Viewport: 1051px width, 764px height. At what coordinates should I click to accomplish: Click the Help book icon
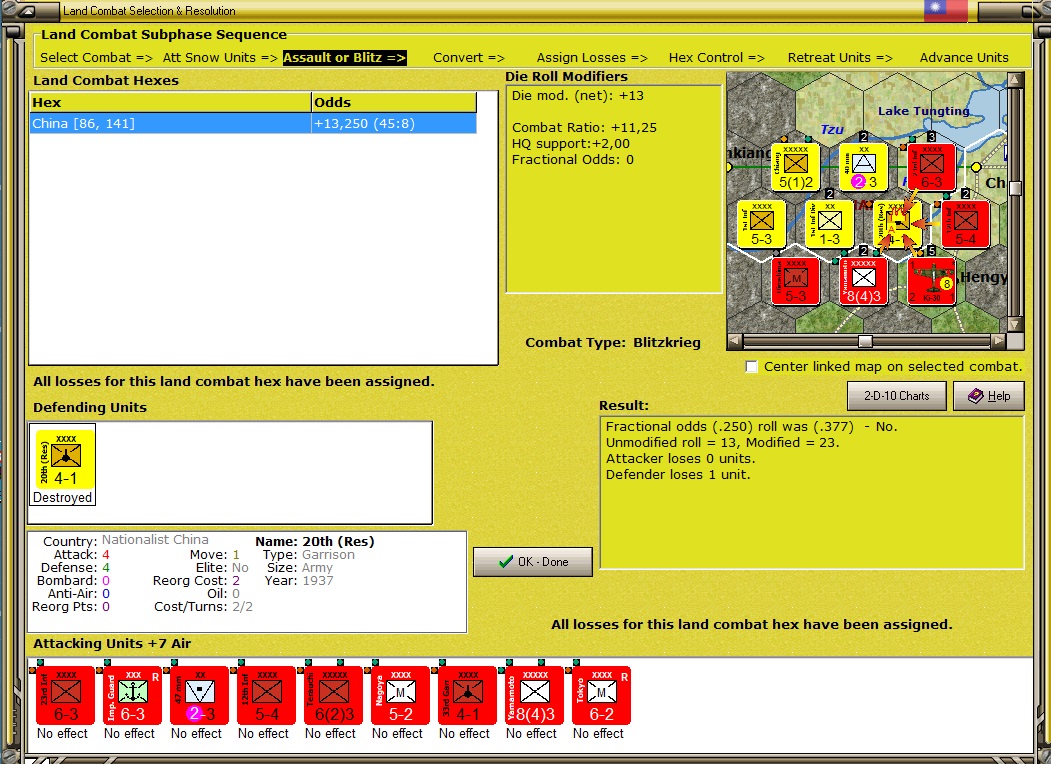coord(975,396)
